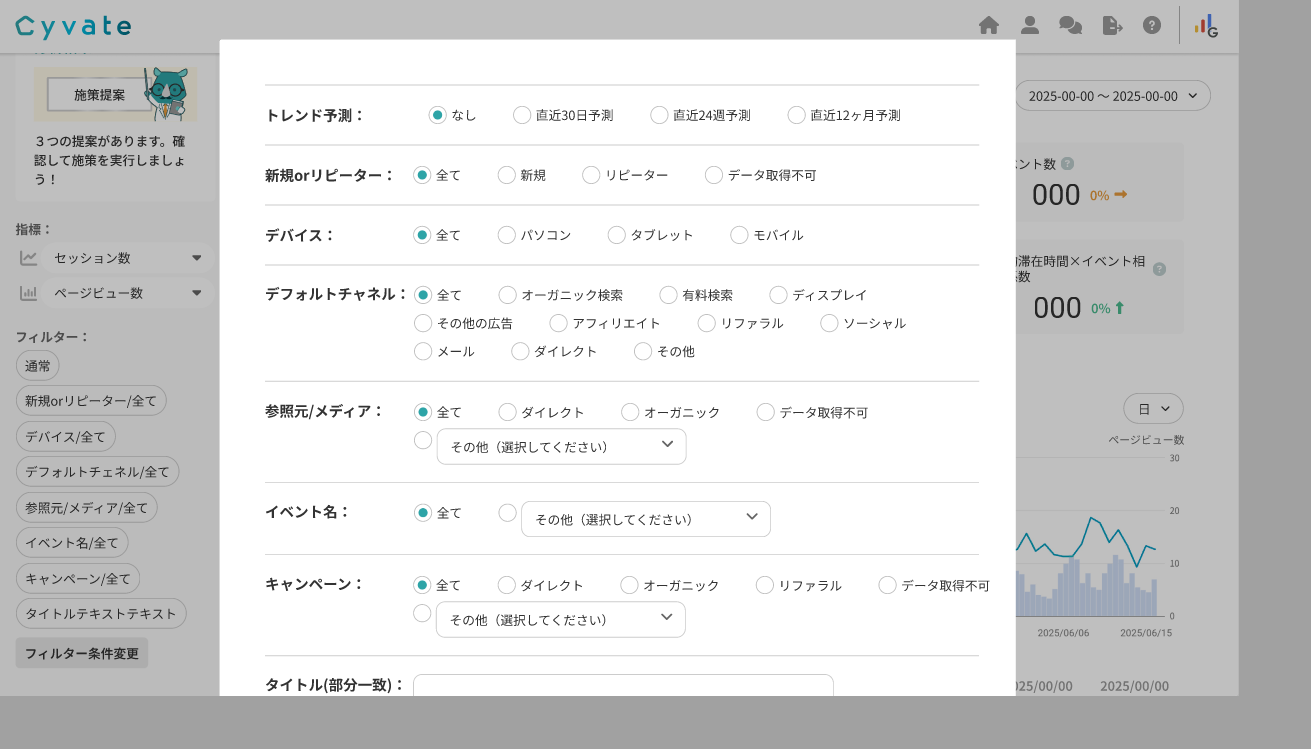Image resolution: width=1311 pixels, height=749 pixels.
Task: Click the bar chart icon beside ページビュー数
Action: tap(29, 293)
